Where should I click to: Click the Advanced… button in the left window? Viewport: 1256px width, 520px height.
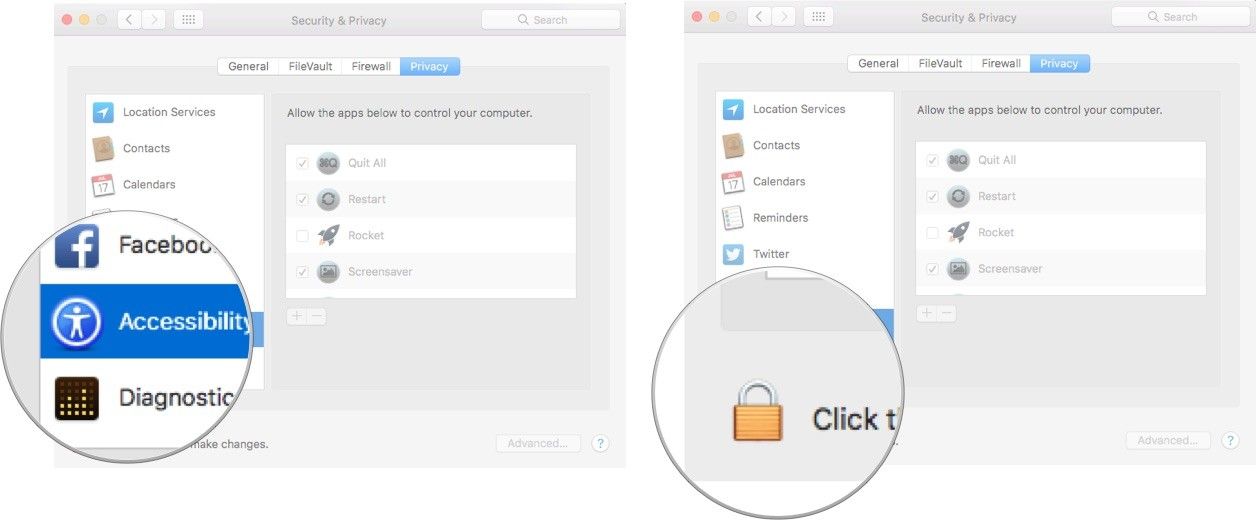point(538,443)
